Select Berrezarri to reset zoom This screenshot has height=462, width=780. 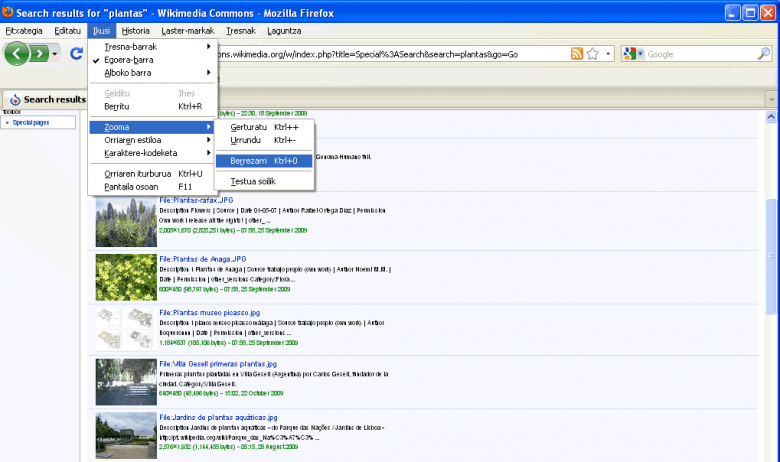point(264,161)
